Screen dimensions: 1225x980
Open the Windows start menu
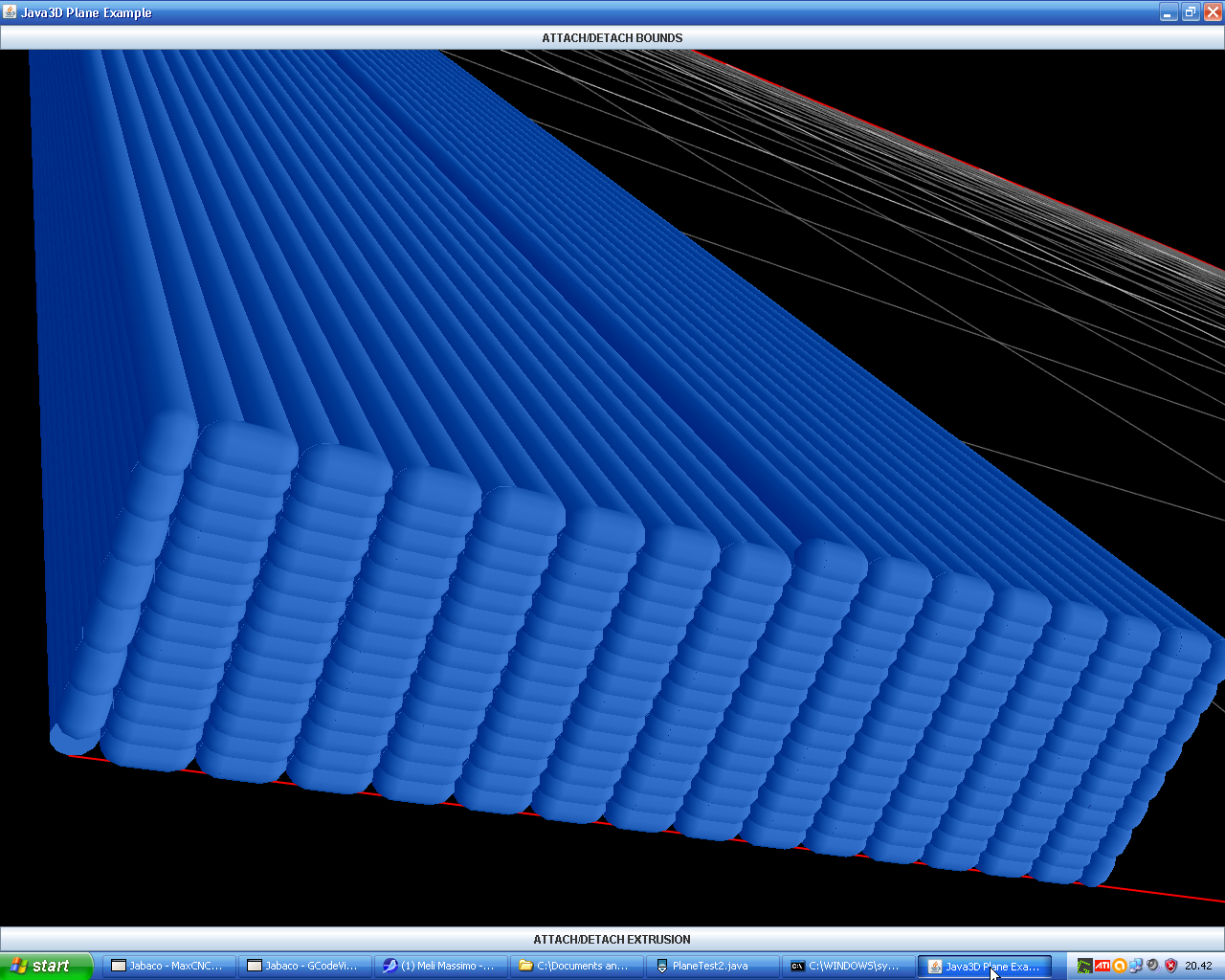[x=47, y=966]
